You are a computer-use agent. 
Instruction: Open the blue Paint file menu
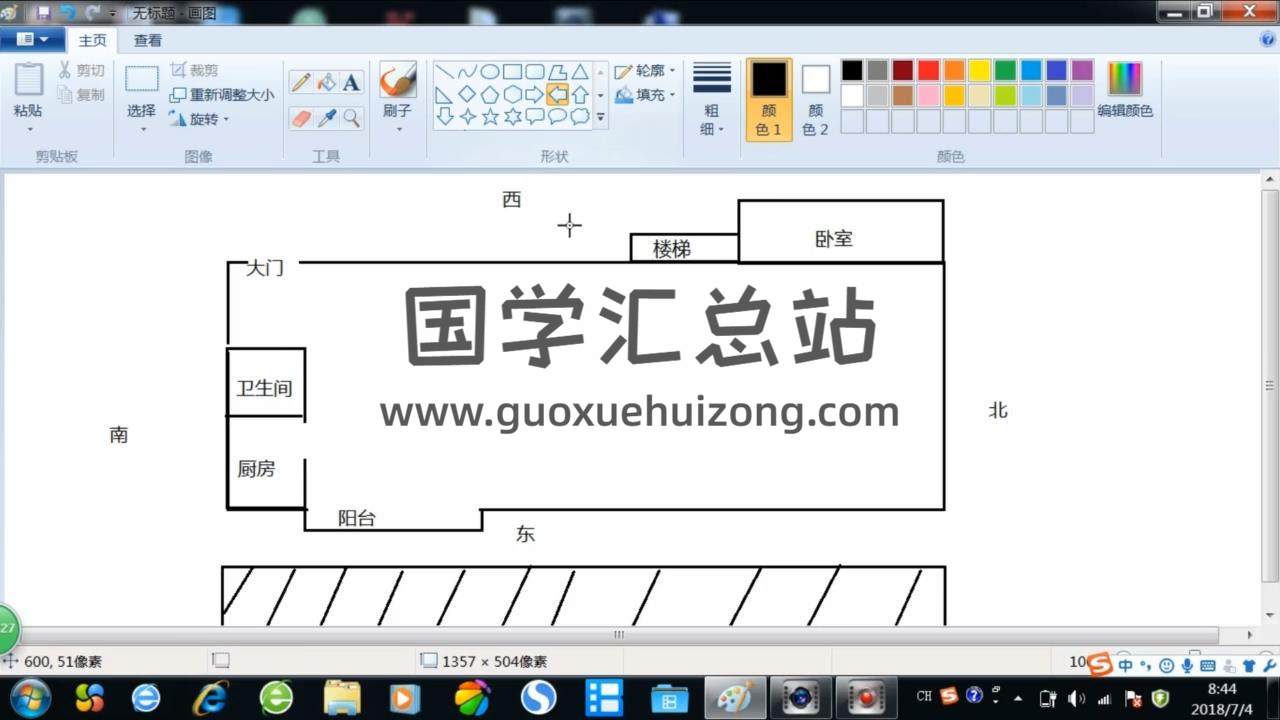click(32, 40)
